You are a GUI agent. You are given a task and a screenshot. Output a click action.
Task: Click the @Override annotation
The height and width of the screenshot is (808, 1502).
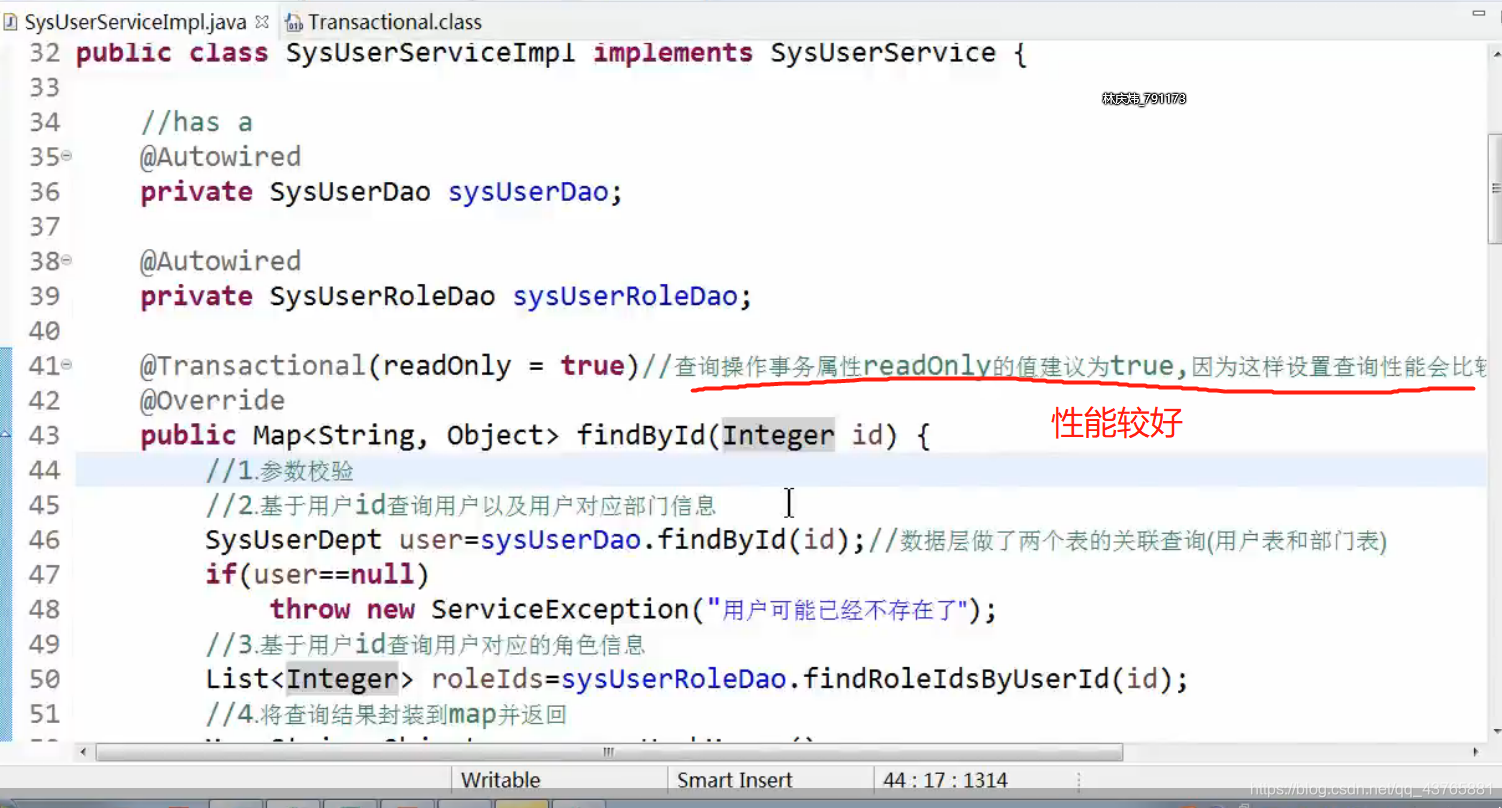[213, 400]
